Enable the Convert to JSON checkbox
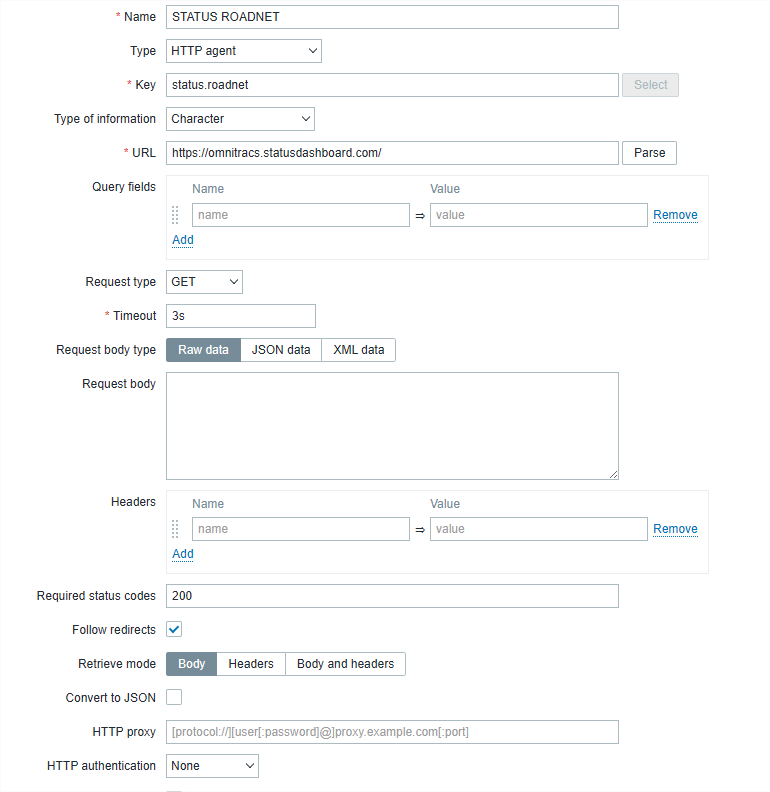The width and height of the screenshot is (770, 792). pos(174,697)
